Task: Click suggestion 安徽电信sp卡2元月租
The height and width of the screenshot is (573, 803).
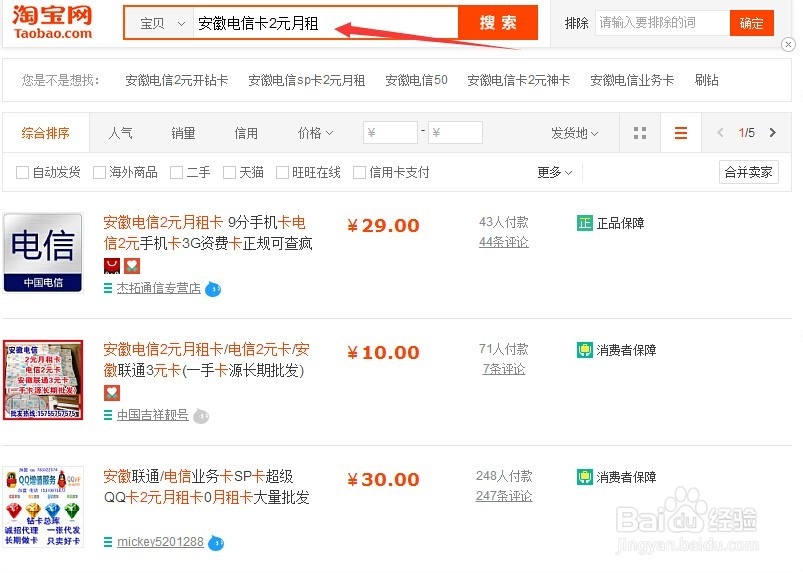Action: [x=306, y=80]
